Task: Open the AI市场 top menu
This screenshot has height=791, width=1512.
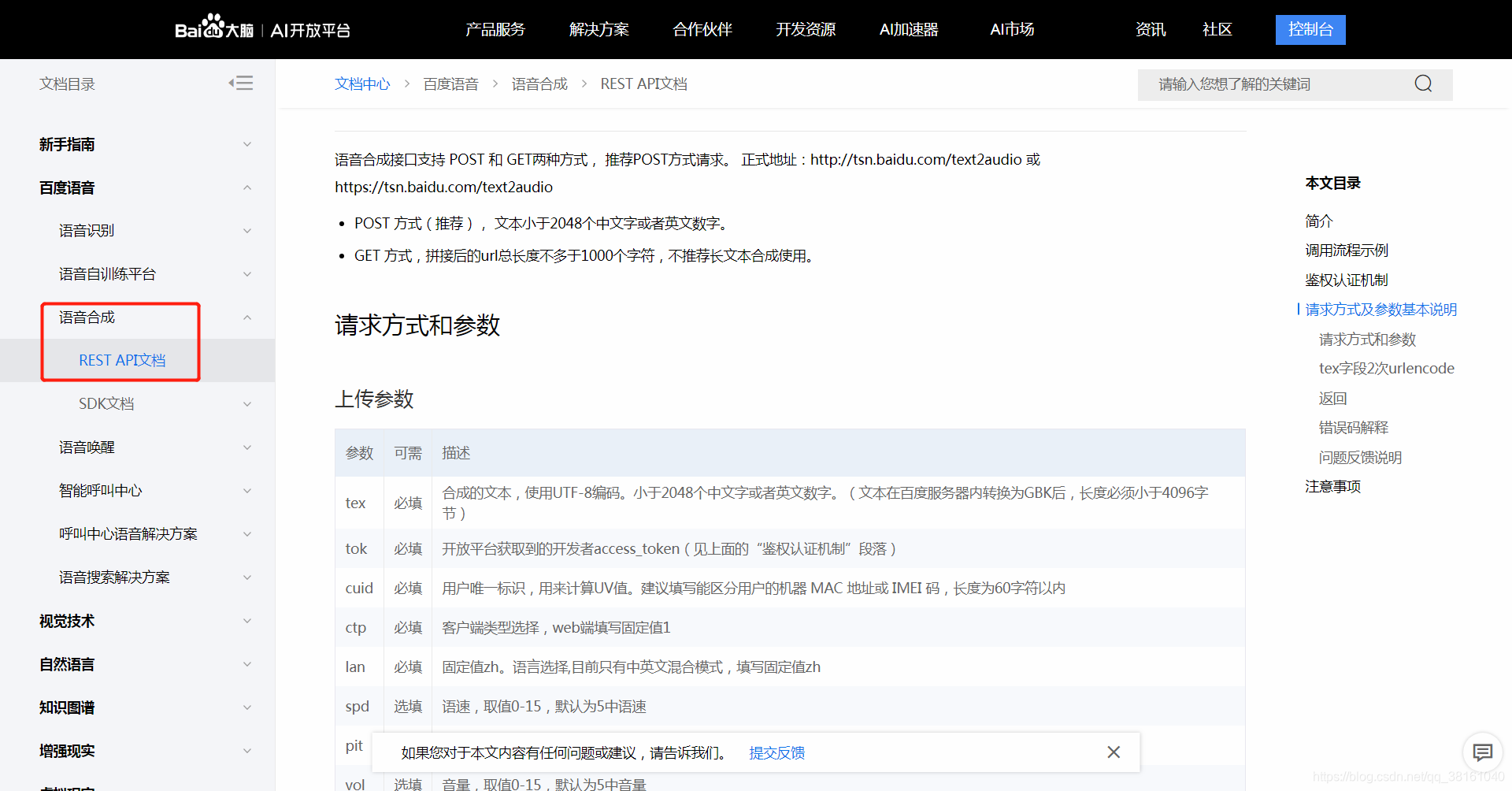Action: pyautogui.click(x=1012, y=29)
